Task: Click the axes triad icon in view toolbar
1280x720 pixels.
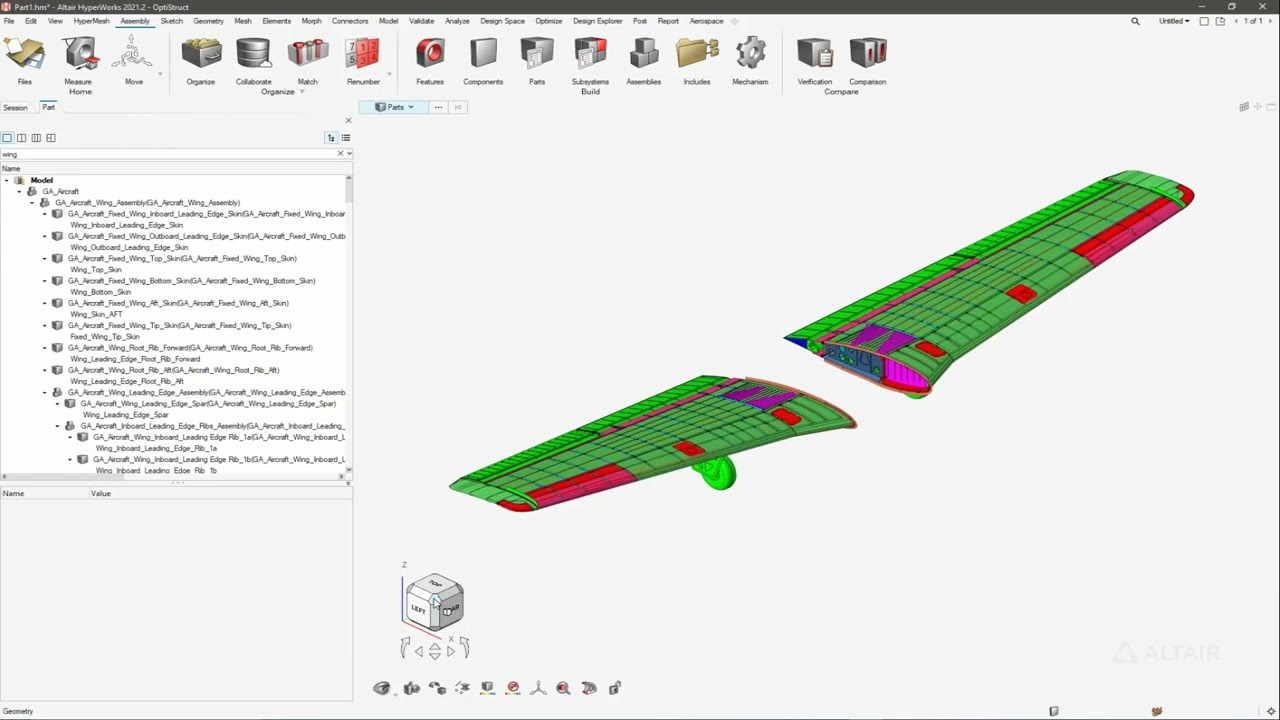Action: [538, 688]
